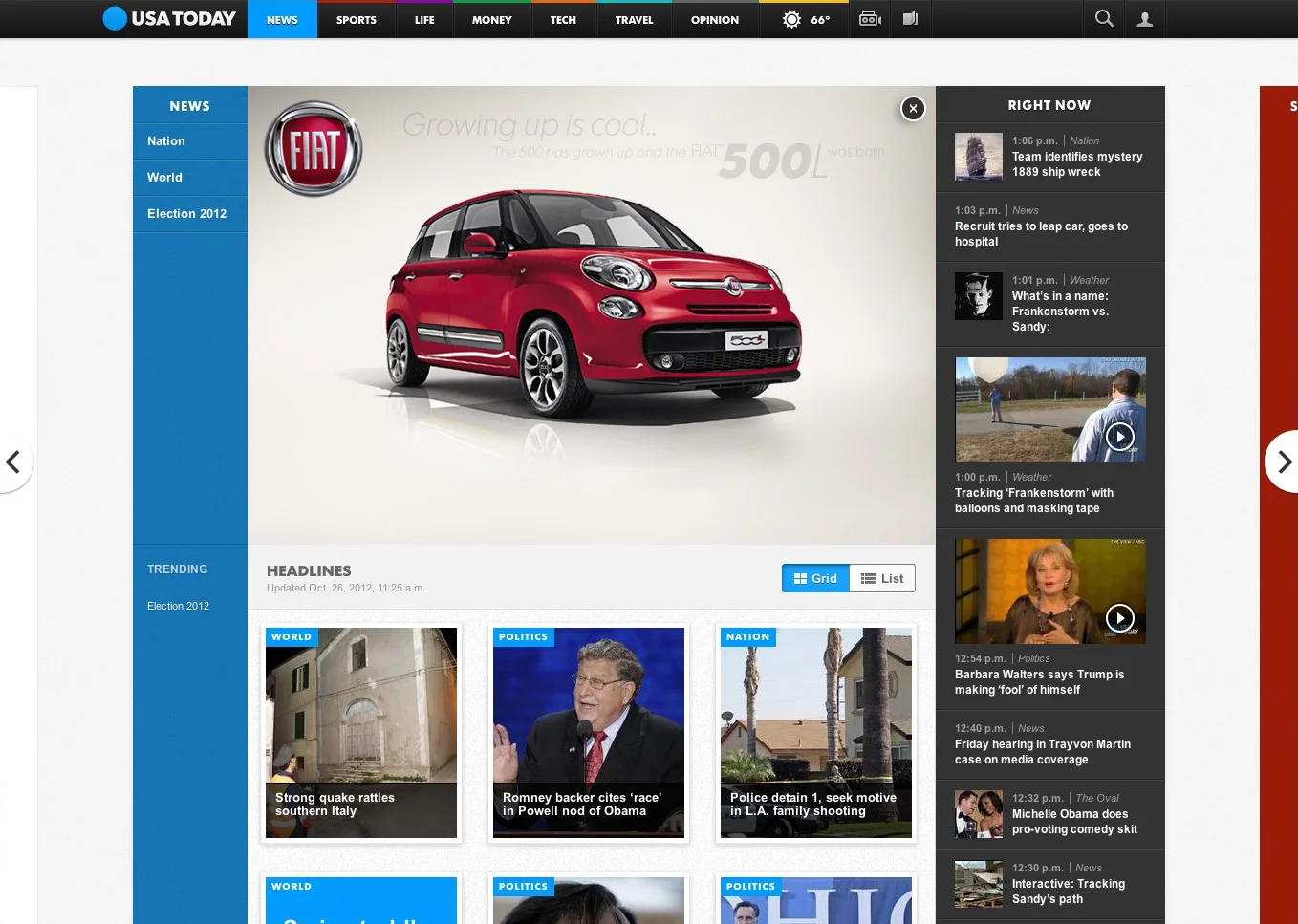Read 'Team identifies mystery 1889 ship wreck'
The height and width of the screenshot is (924, 1298).
click(1077, 164)
